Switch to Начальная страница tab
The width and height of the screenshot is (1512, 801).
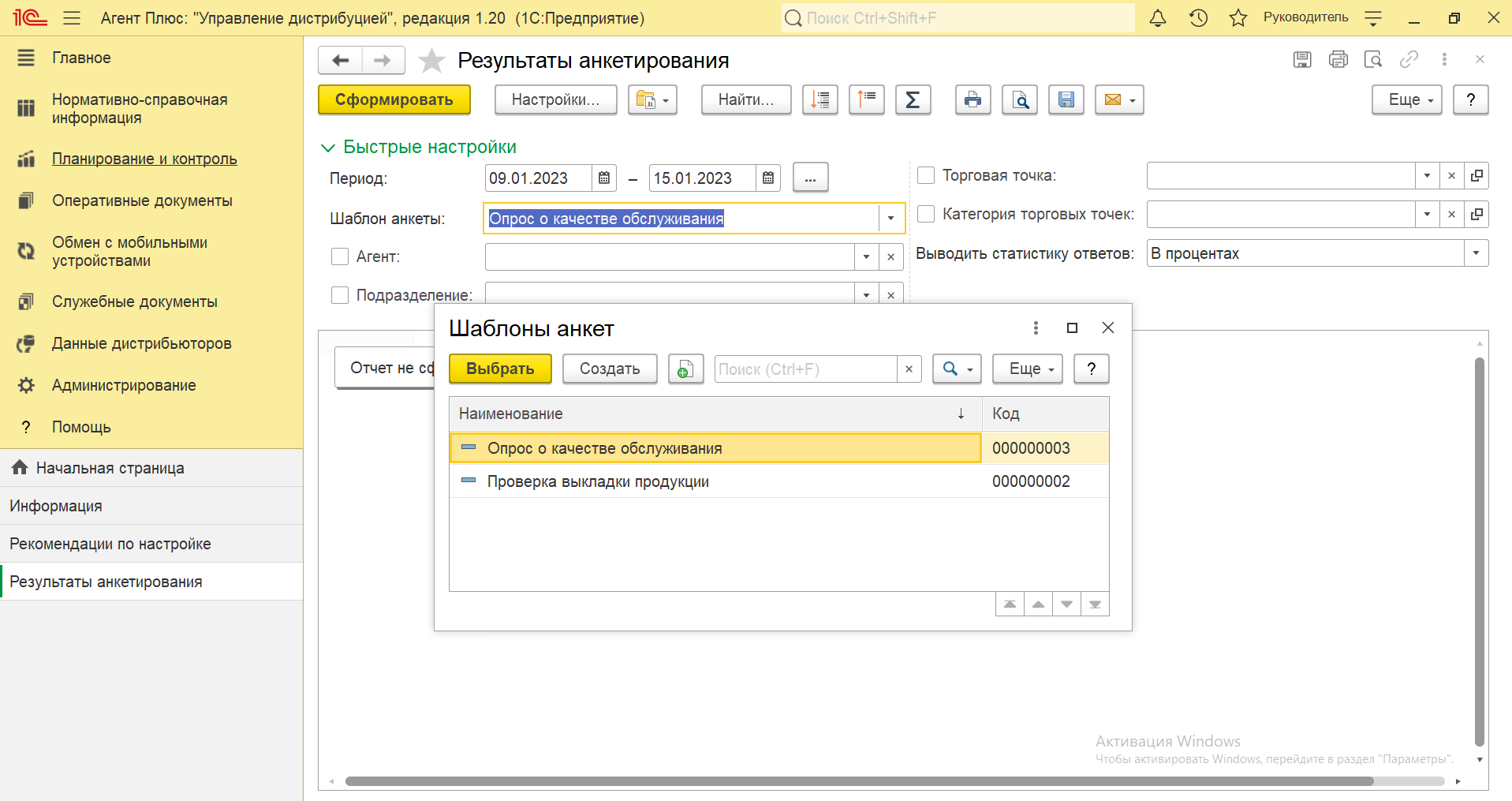click(151, 468)
